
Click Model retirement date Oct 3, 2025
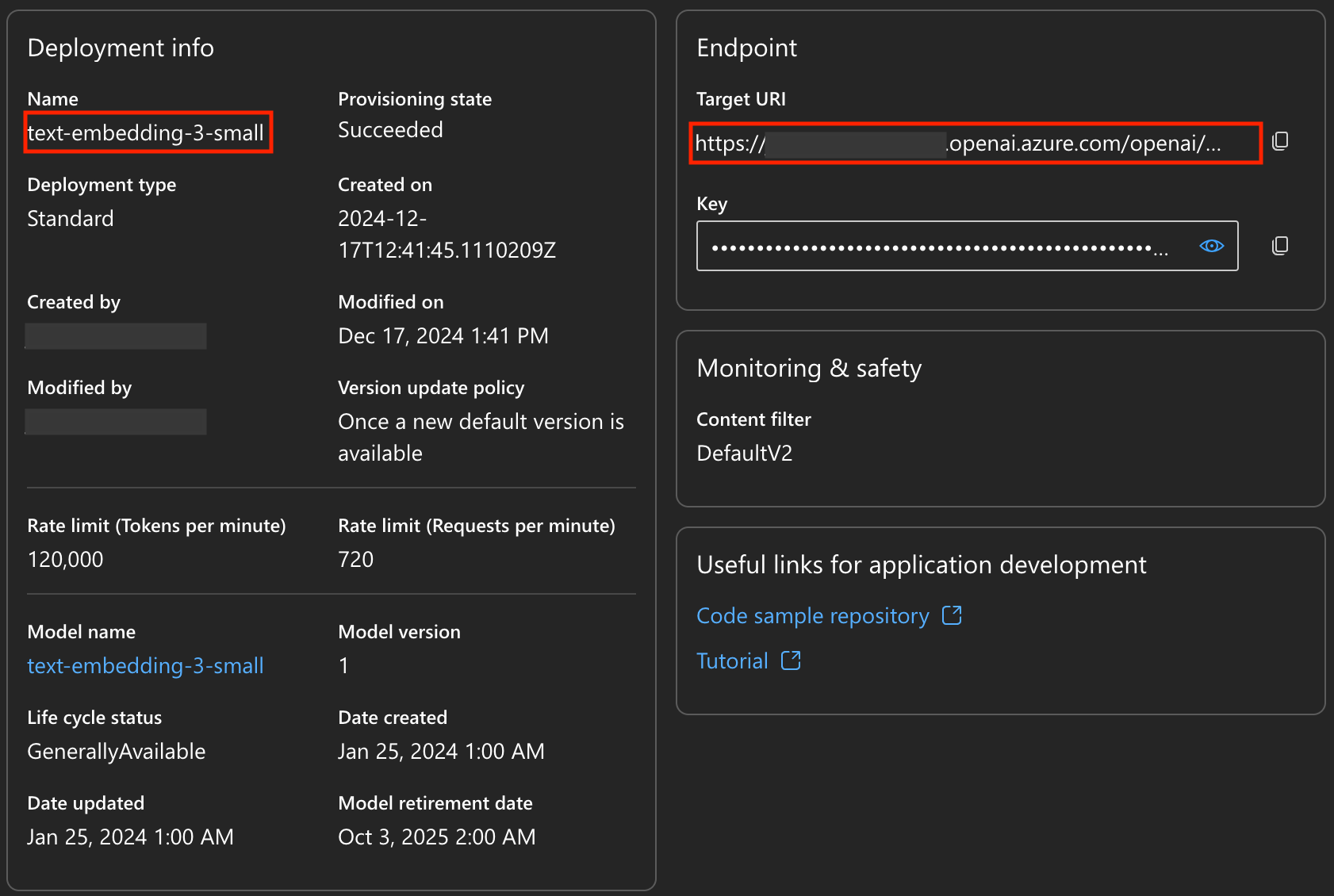pyautogui.click(x=437, y=837)
